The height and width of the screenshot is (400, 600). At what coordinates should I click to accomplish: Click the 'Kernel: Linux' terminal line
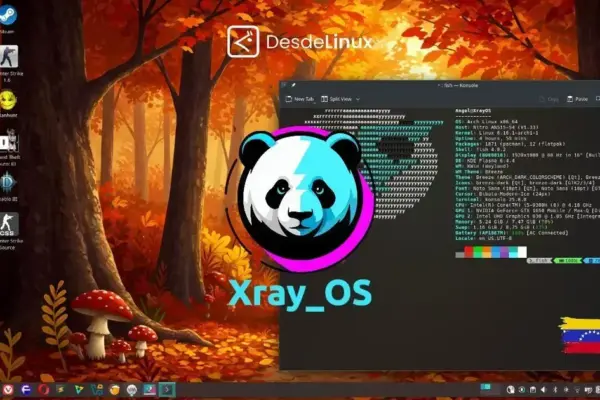point(497,133)
